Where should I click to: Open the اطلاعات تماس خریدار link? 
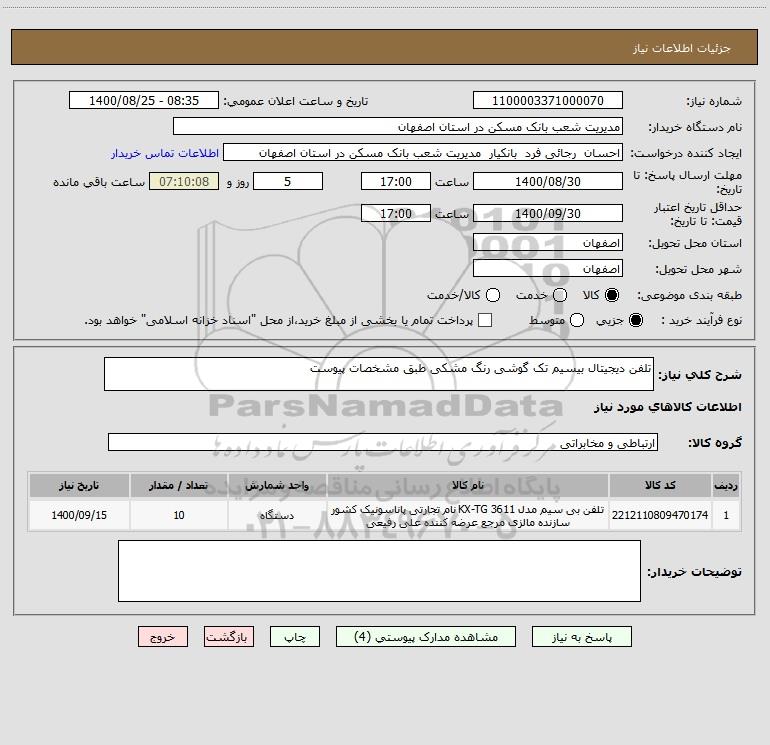pyautogui.click(x=165, y=153)
